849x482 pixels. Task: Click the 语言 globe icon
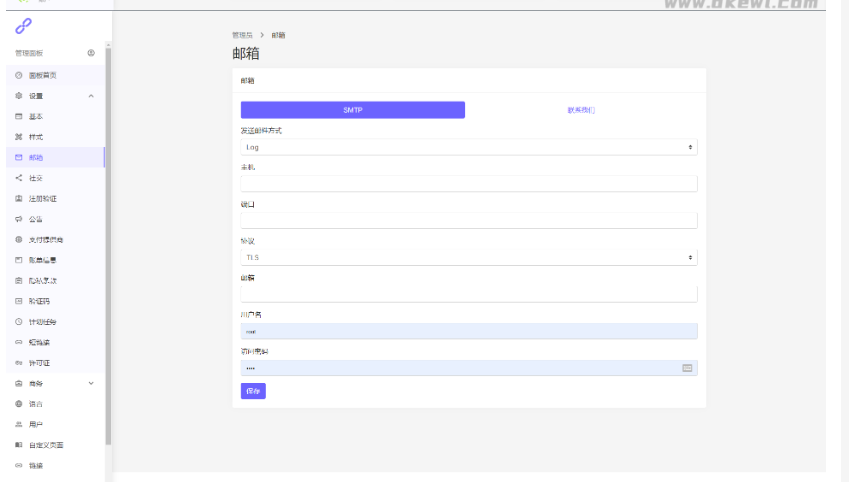19,404
